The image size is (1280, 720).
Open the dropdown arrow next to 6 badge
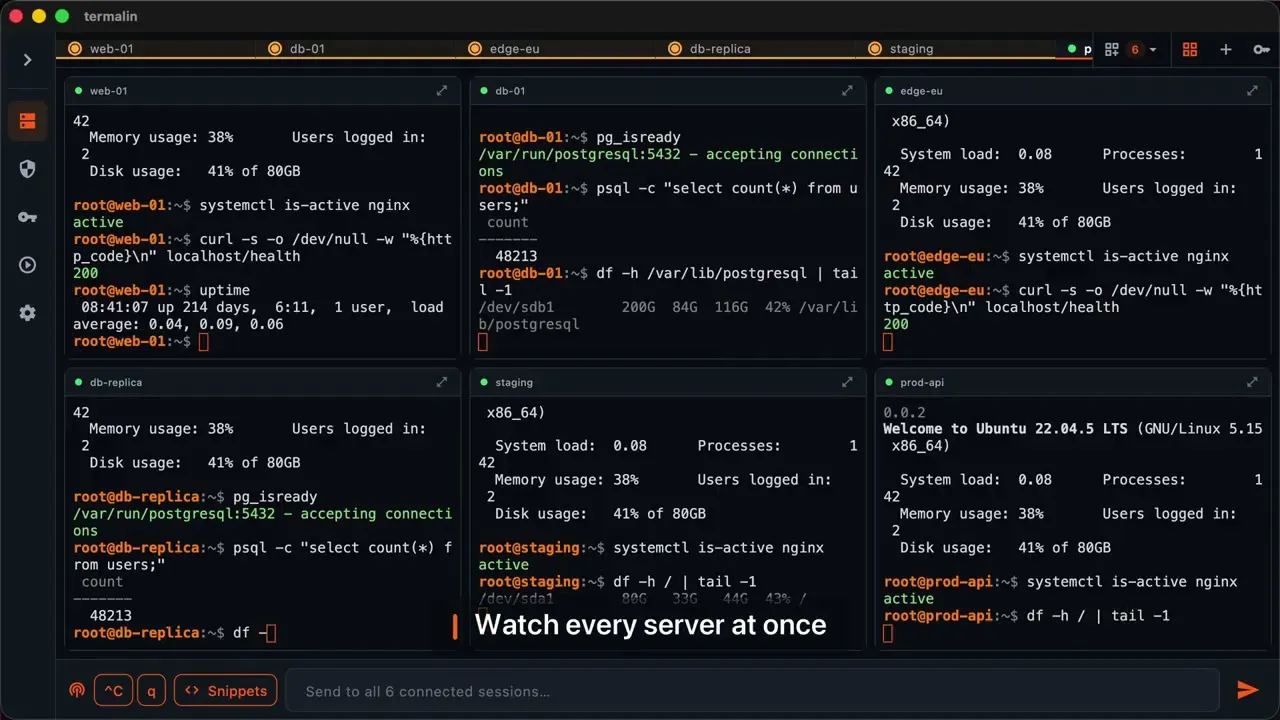click(x=1153, y=49)
